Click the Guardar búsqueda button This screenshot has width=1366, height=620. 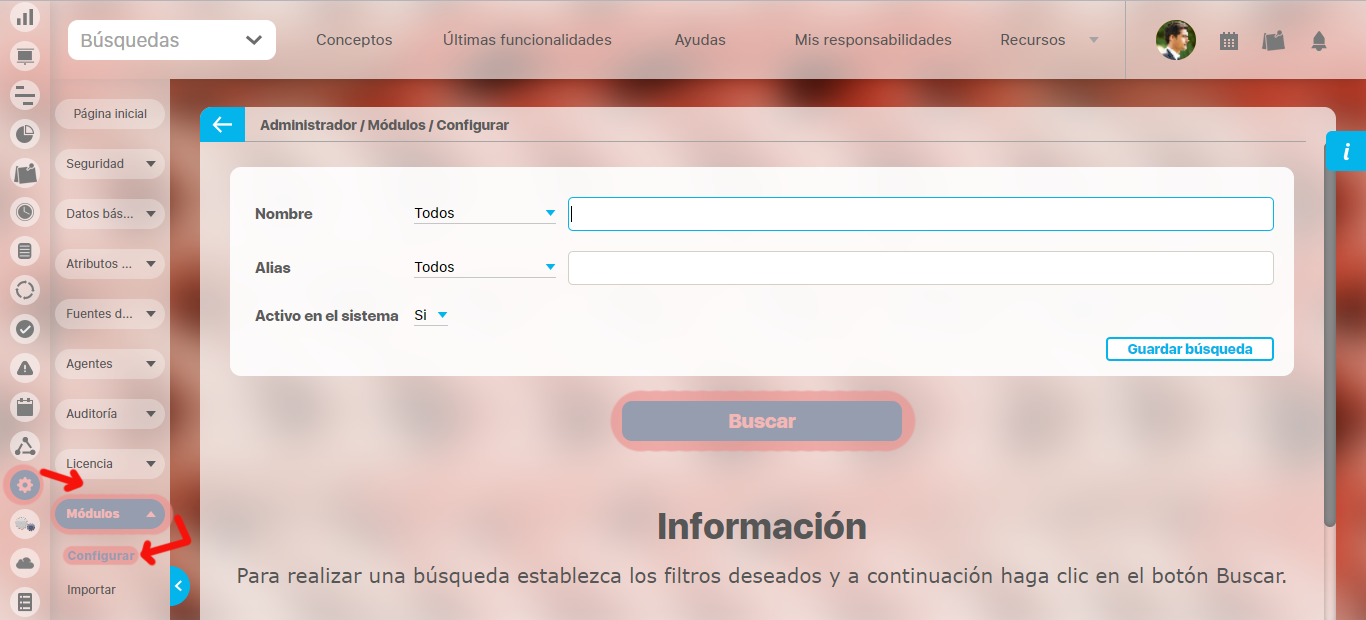1189,349
